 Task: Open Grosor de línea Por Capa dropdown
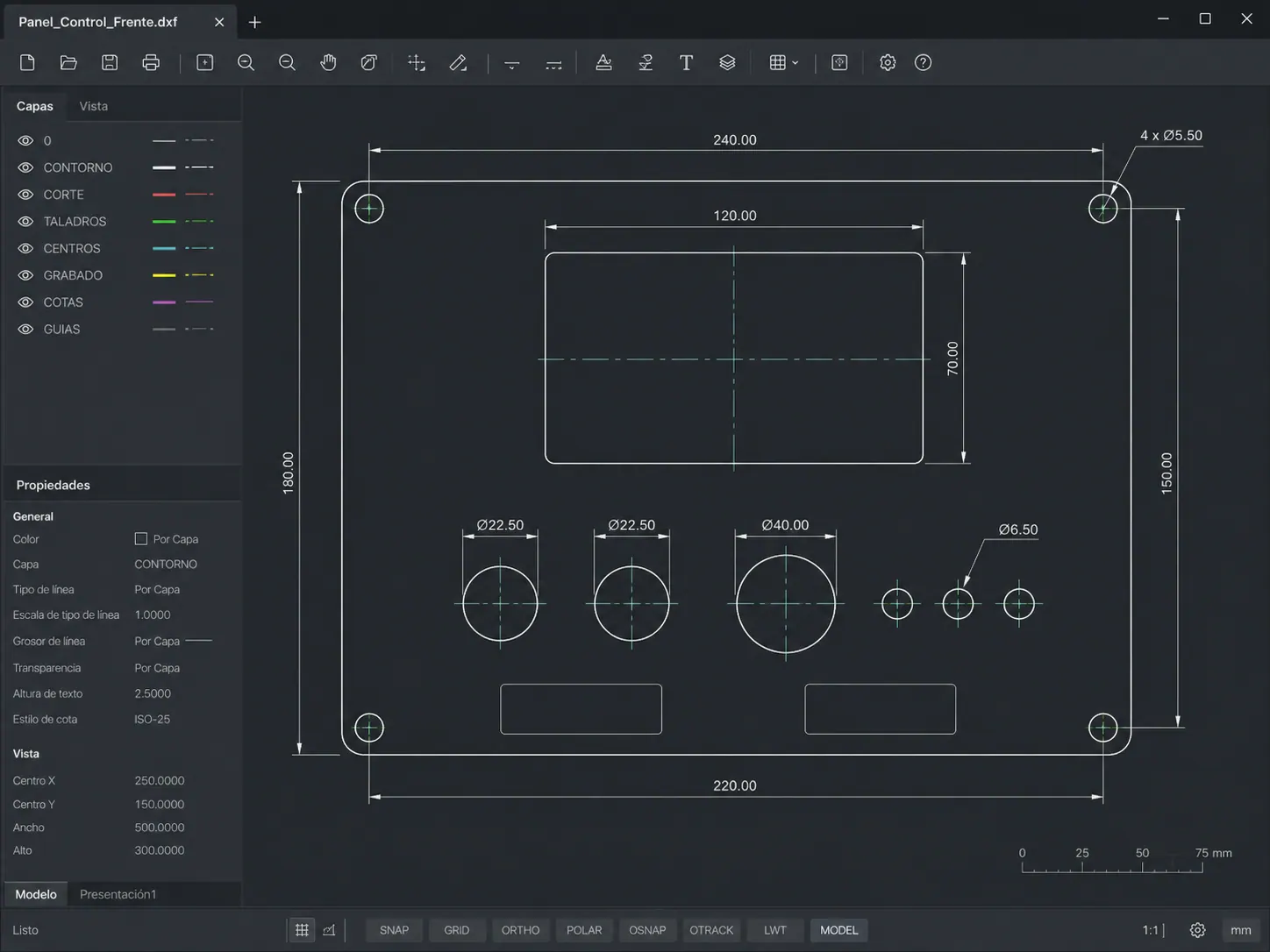(174, 641)
